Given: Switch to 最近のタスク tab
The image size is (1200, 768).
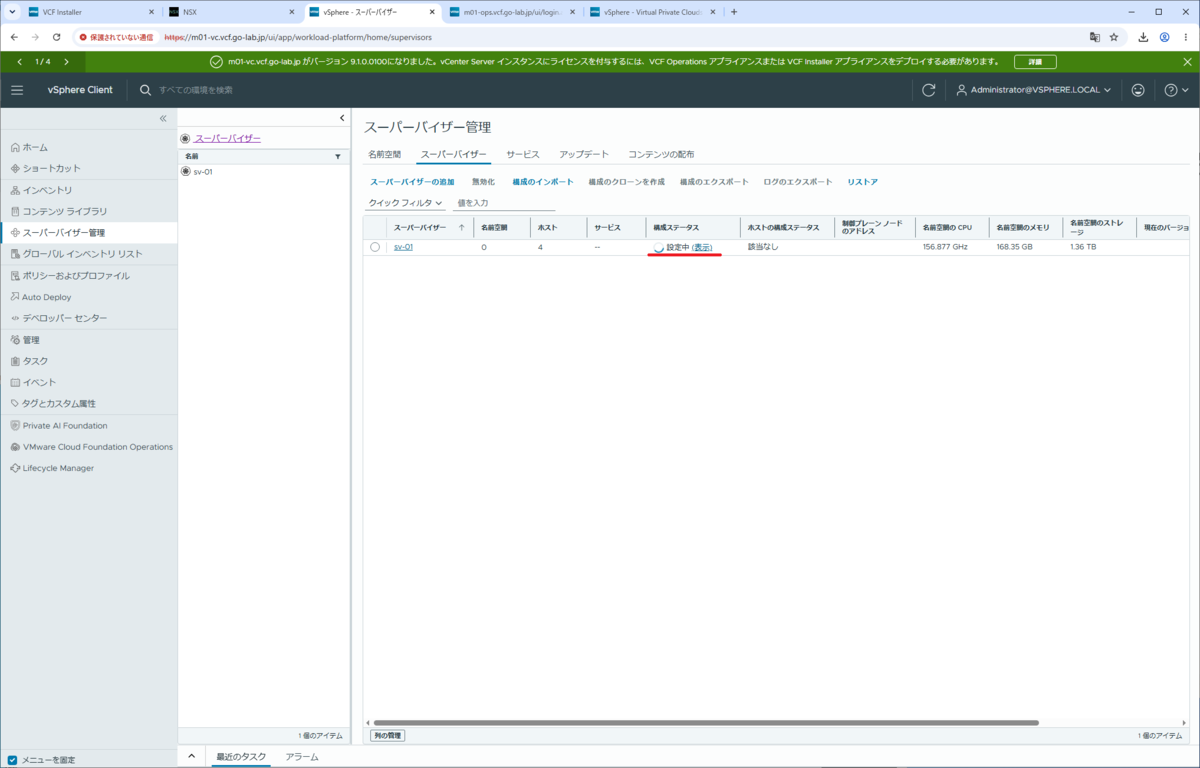Looking at the screenshot, I should (241, 757).
